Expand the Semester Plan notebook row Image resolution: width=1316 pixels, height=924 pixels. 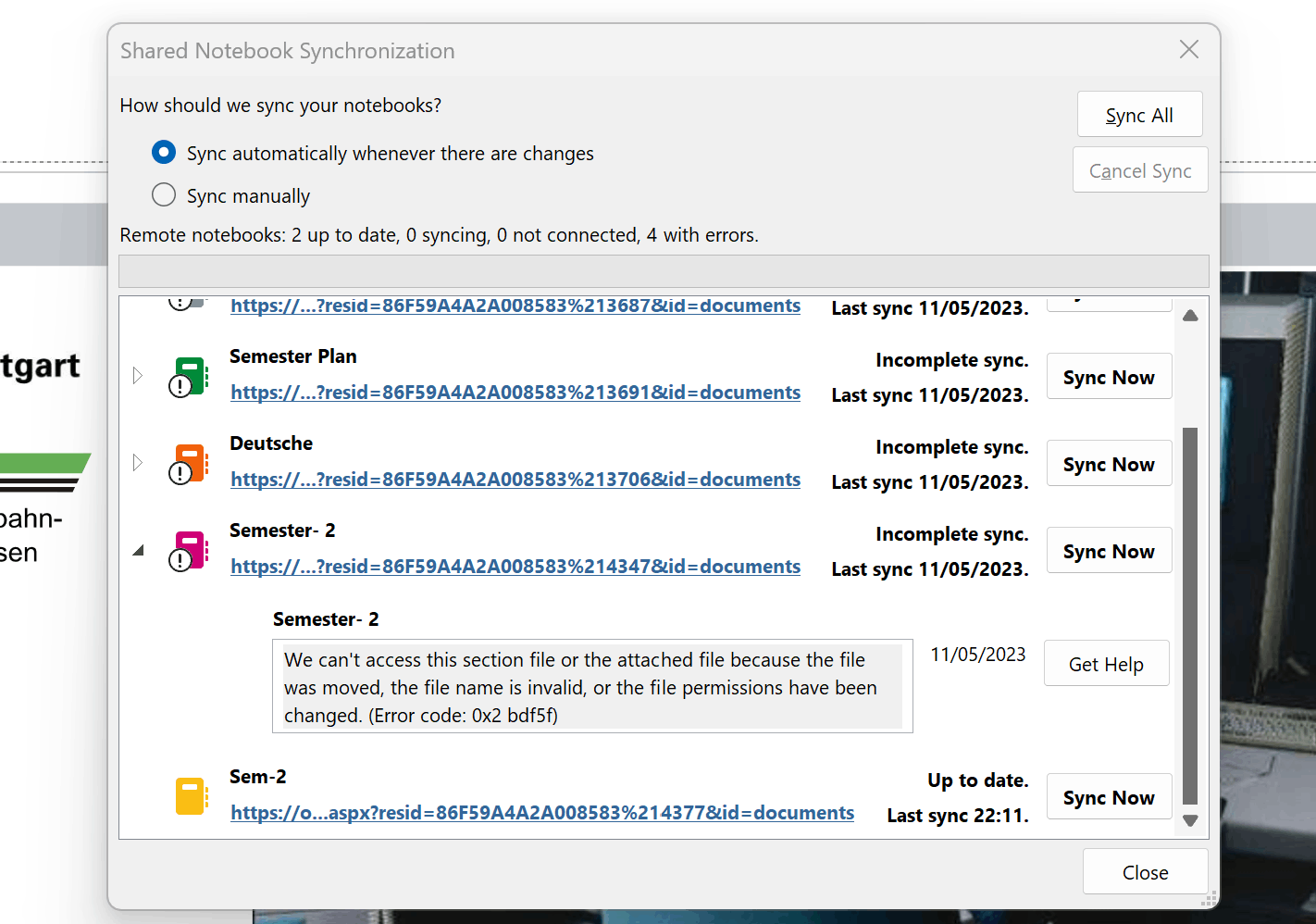pyautogui.click(x=138, y=375)
